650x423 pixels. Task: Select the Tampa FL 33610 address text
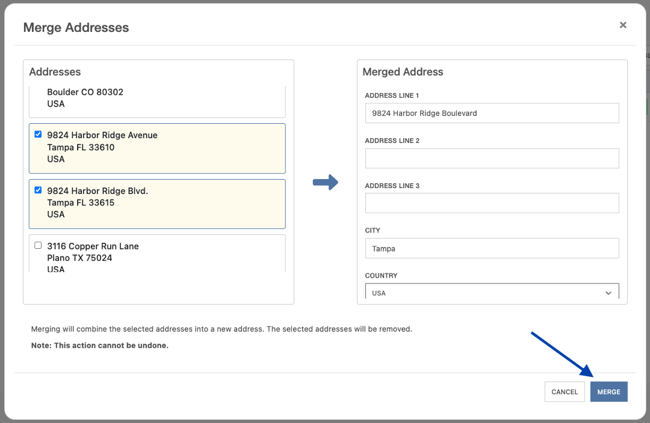click(81, 147)
